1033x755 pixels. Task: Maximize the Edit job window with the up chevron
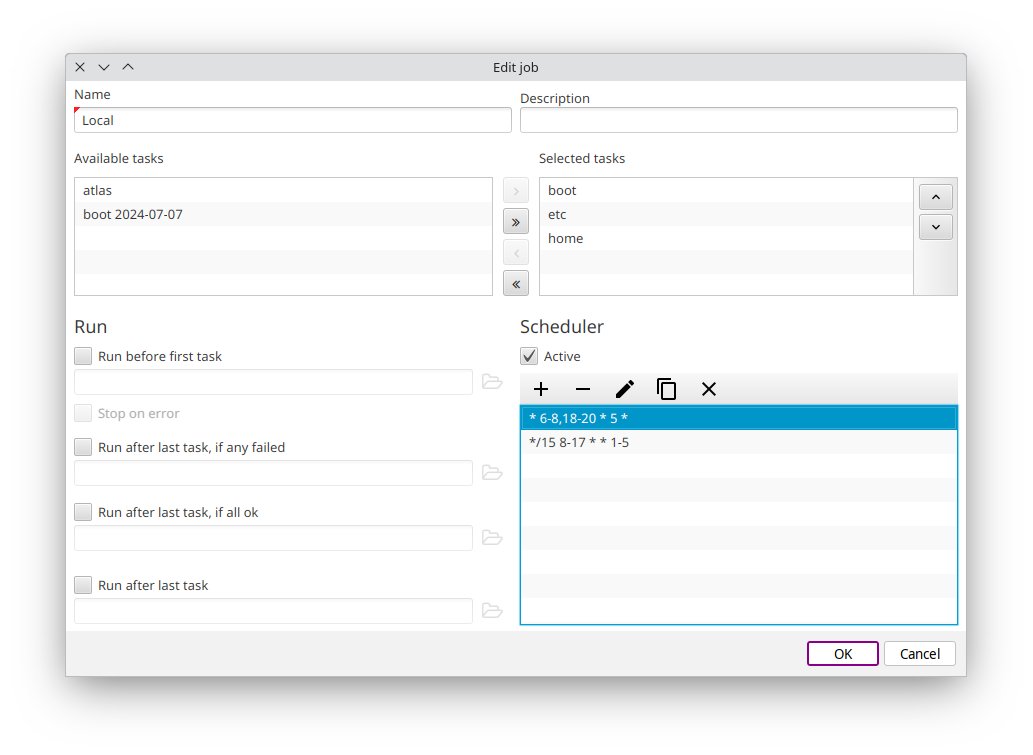128,67
